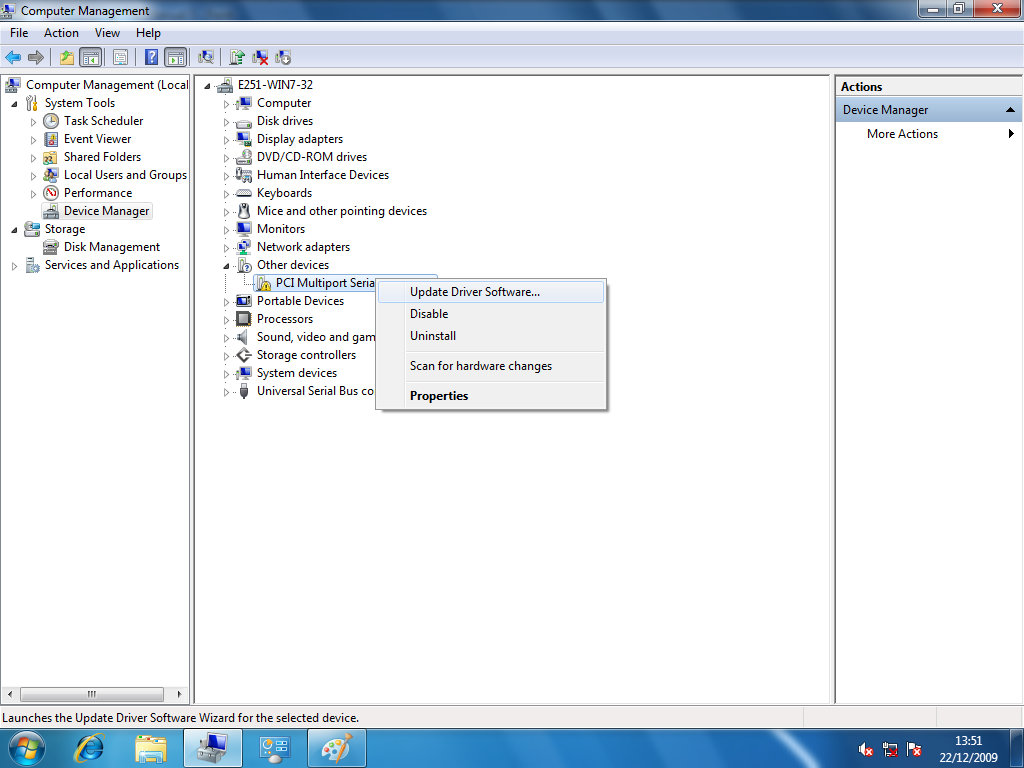
Task: Open More Actions in the Actions pane
Action: (x=902, y=133)
